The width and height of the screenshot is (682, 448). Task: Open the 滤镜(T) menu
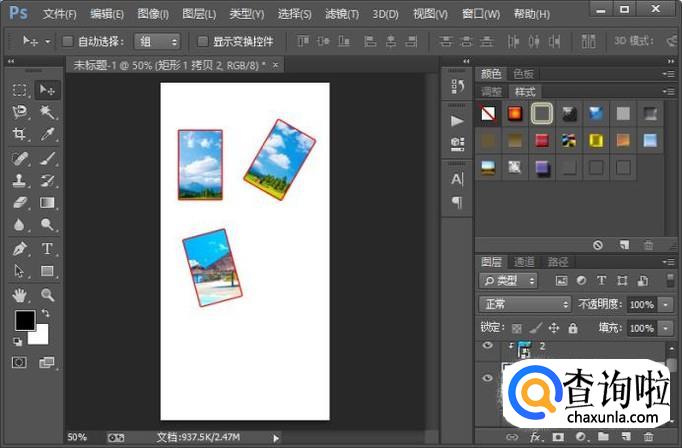(341, 14)
